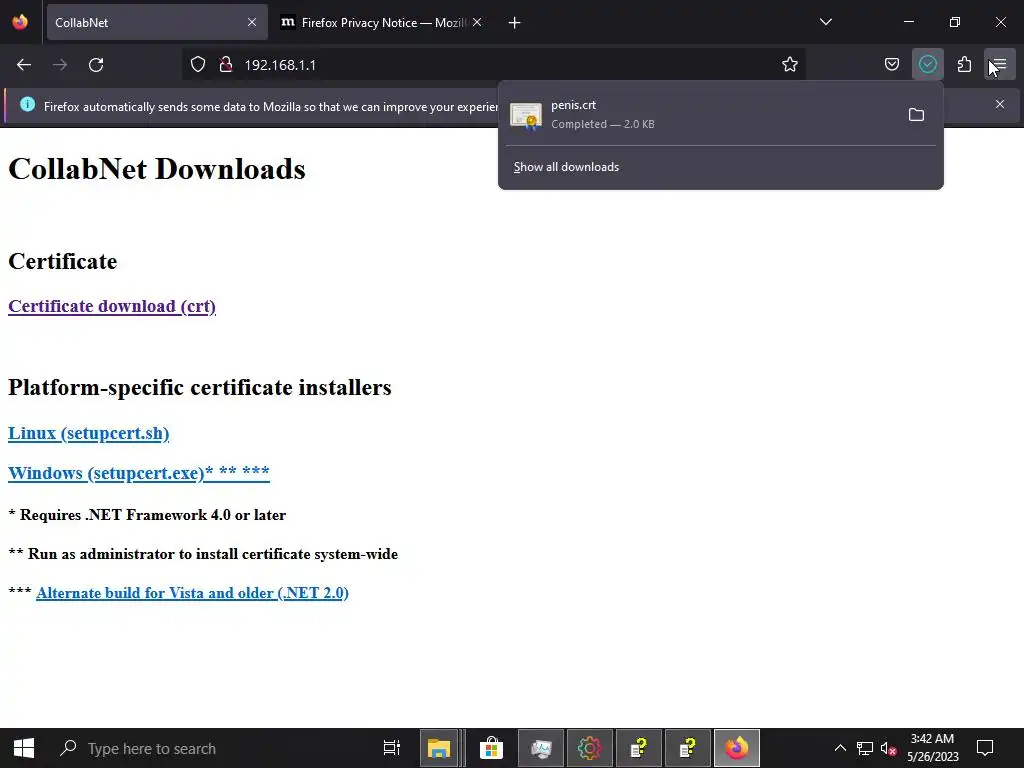Open a new tab with plus button

point(515,23)
